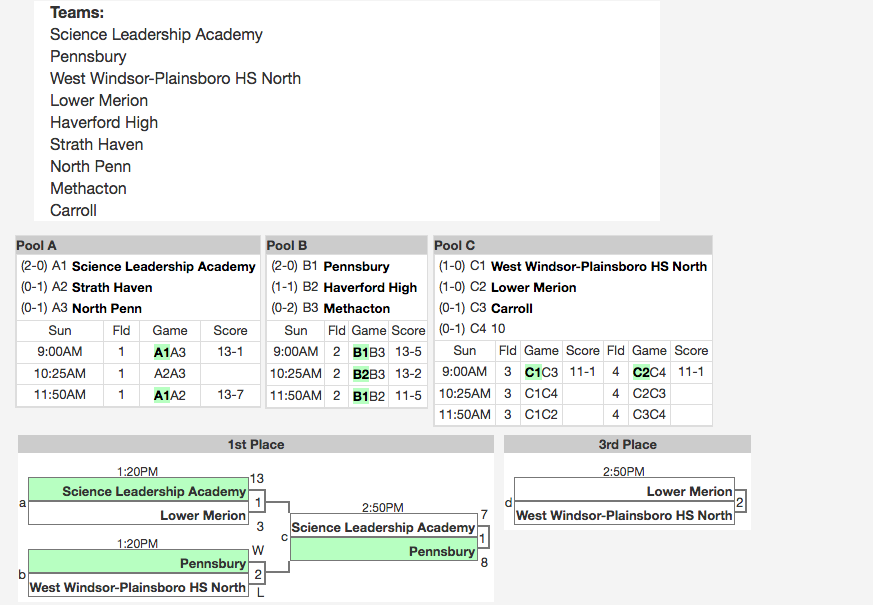Select Pennsbury in the championship final box
873x610 pixels.
(441, 551)
